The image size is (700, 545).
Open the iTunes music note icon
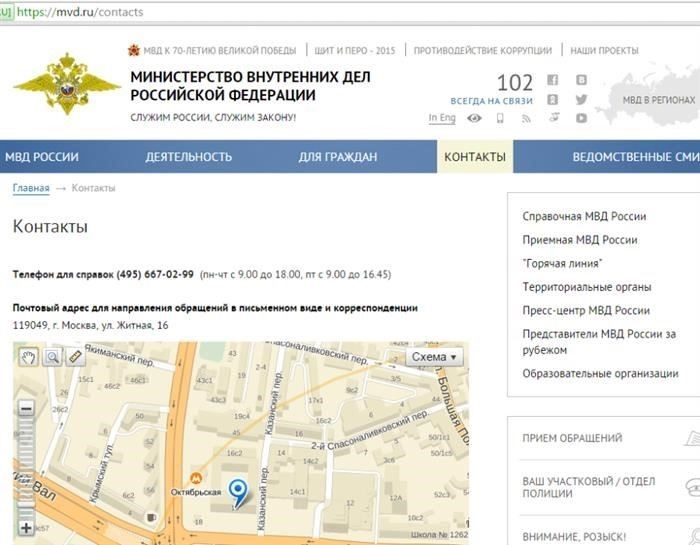[x=554, y=117]
